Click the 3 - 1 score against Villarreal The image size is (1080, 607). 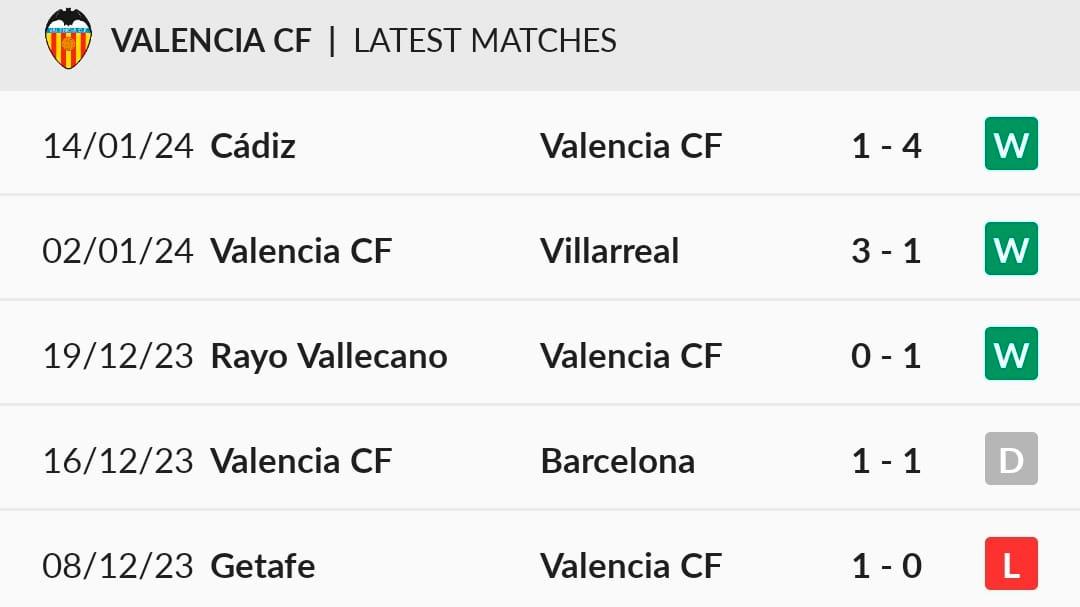pyautogui.click(x=886, y=250)
